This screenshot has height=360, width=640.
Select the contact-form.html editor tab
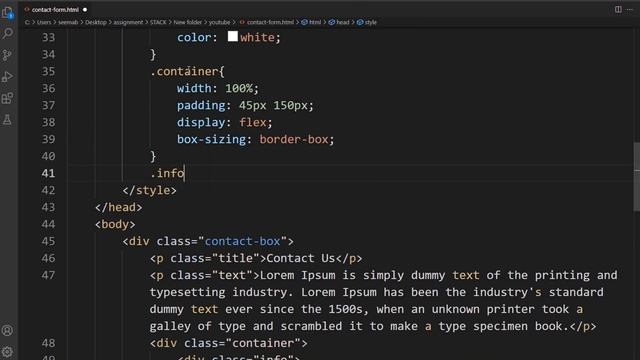(x=55, y=9)
